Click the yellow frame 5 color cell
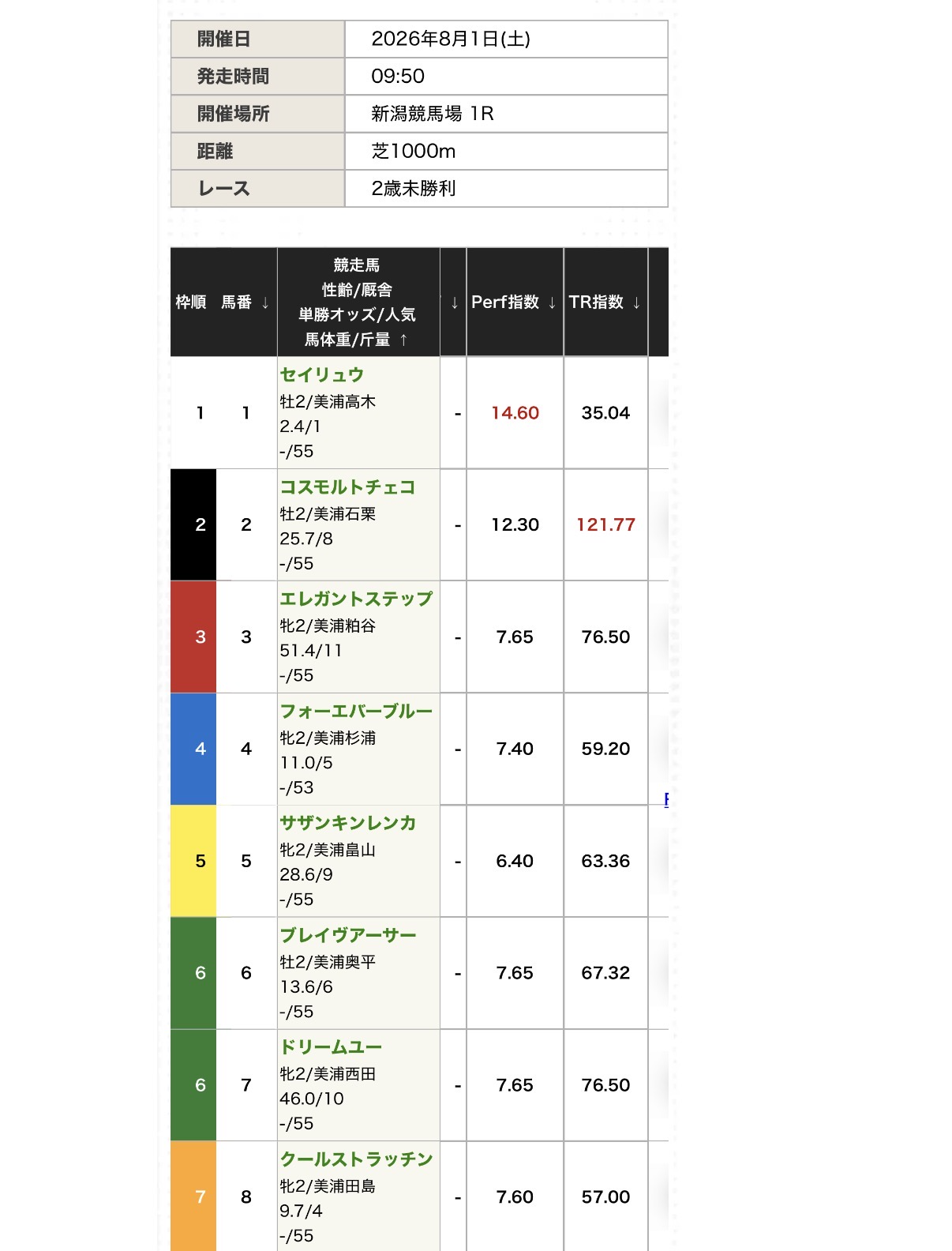Viewport: 952px width, 1251px height. 193,861
